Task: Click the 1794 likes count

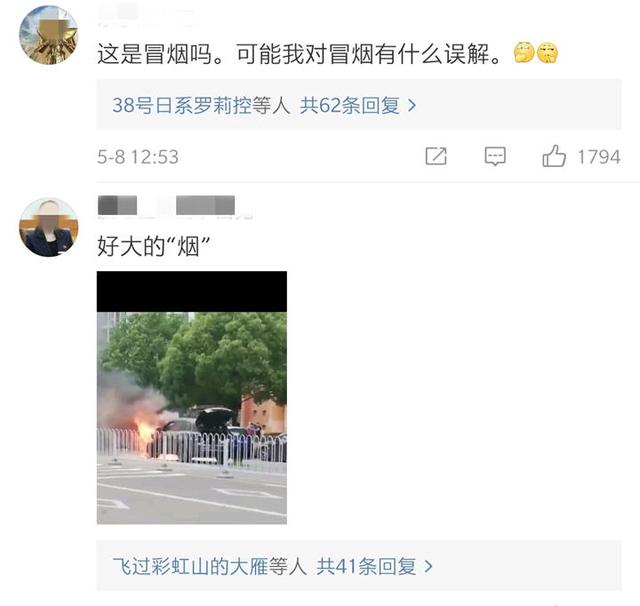Action: [599, 157]
